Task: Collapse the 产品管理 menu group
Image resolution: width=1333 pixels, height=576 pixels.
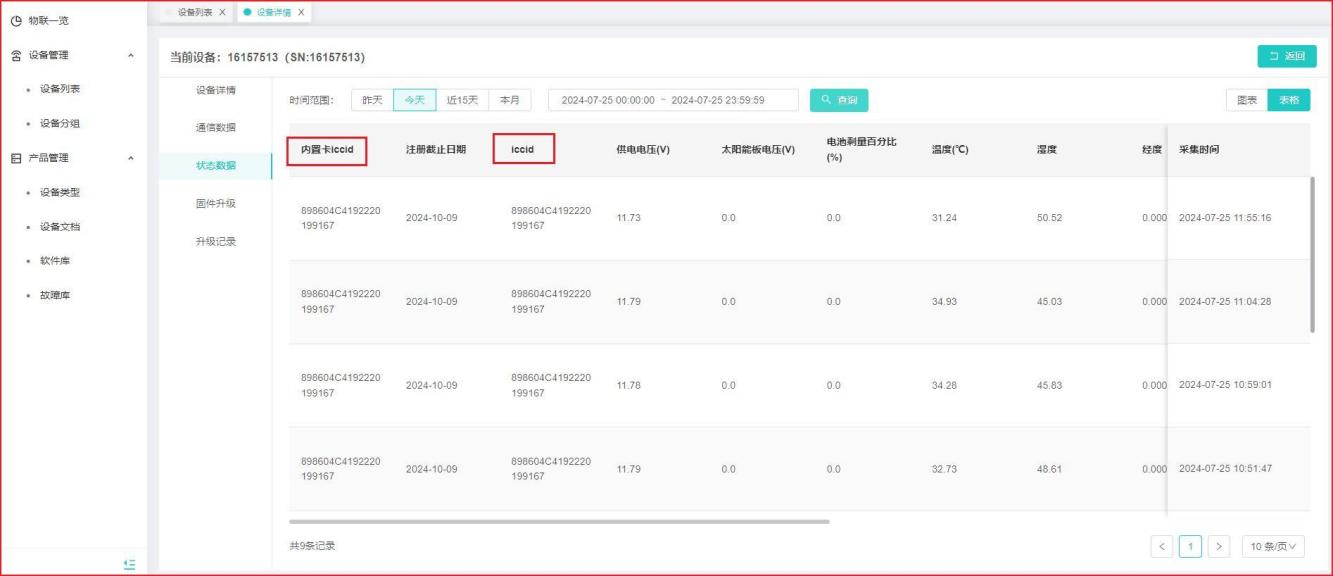Action: (132, 158)
